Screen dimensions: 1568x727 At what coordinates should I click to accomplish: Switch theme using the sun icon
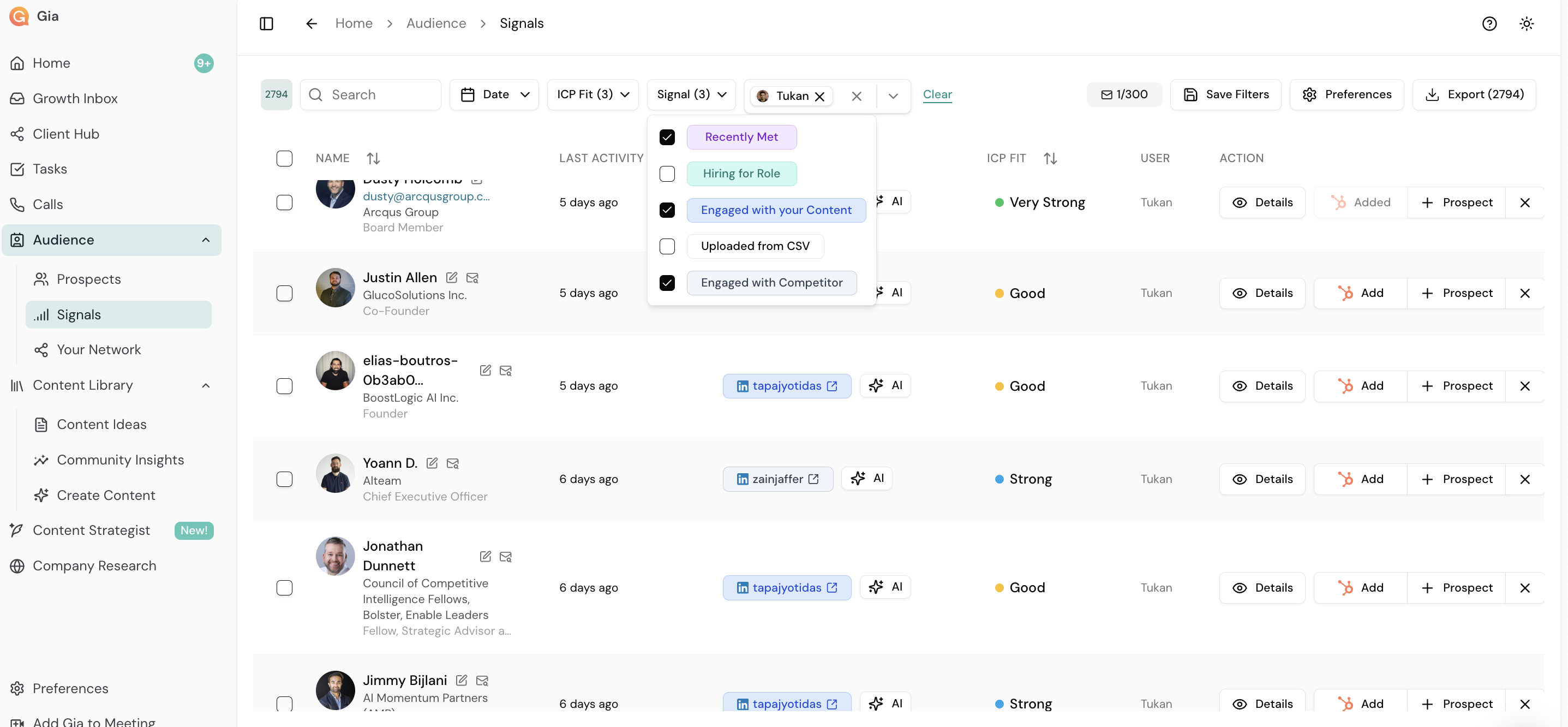(1527, 23)
